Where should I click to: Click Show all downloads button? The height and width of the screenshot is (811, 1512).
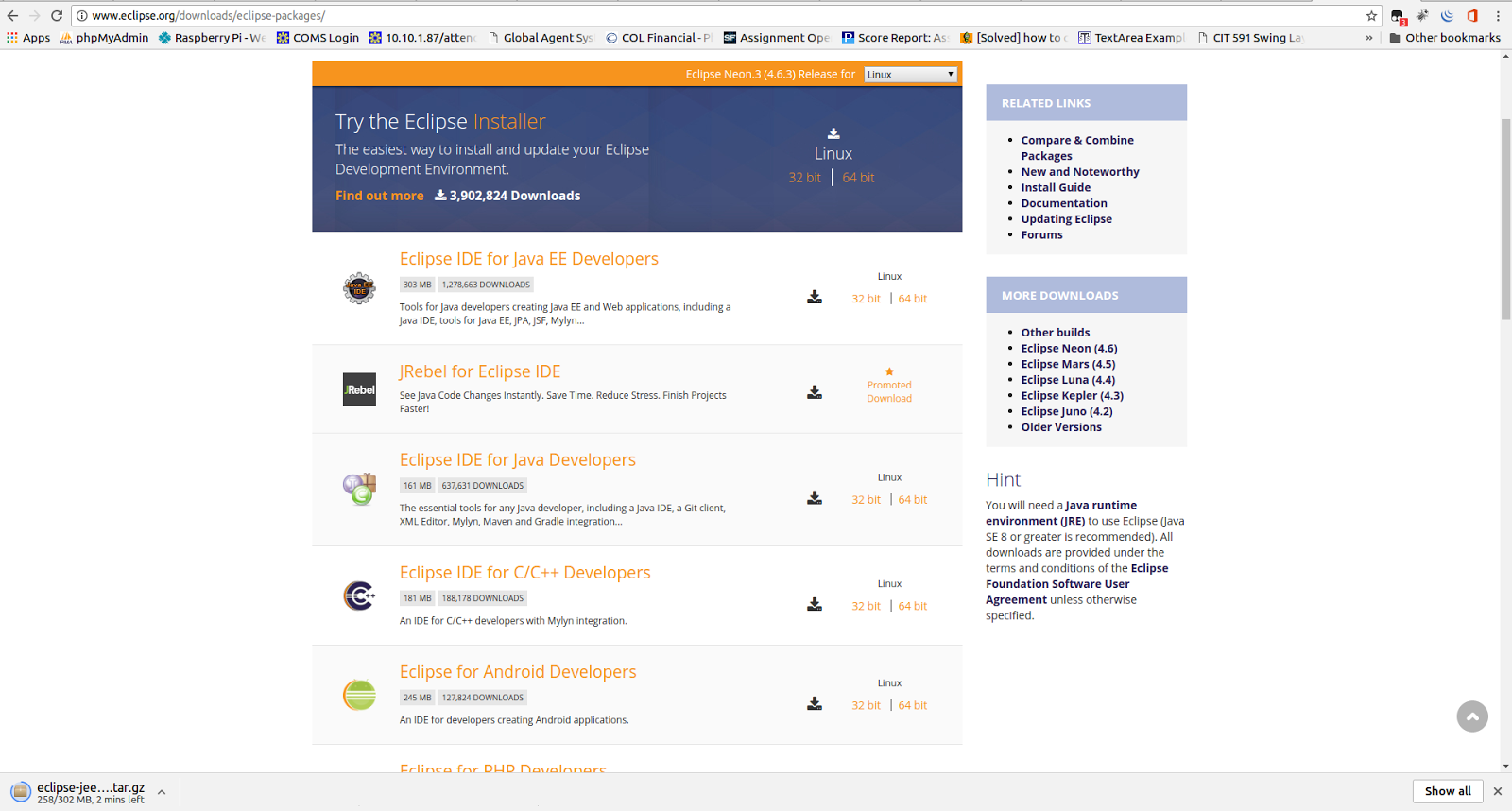1448,791
